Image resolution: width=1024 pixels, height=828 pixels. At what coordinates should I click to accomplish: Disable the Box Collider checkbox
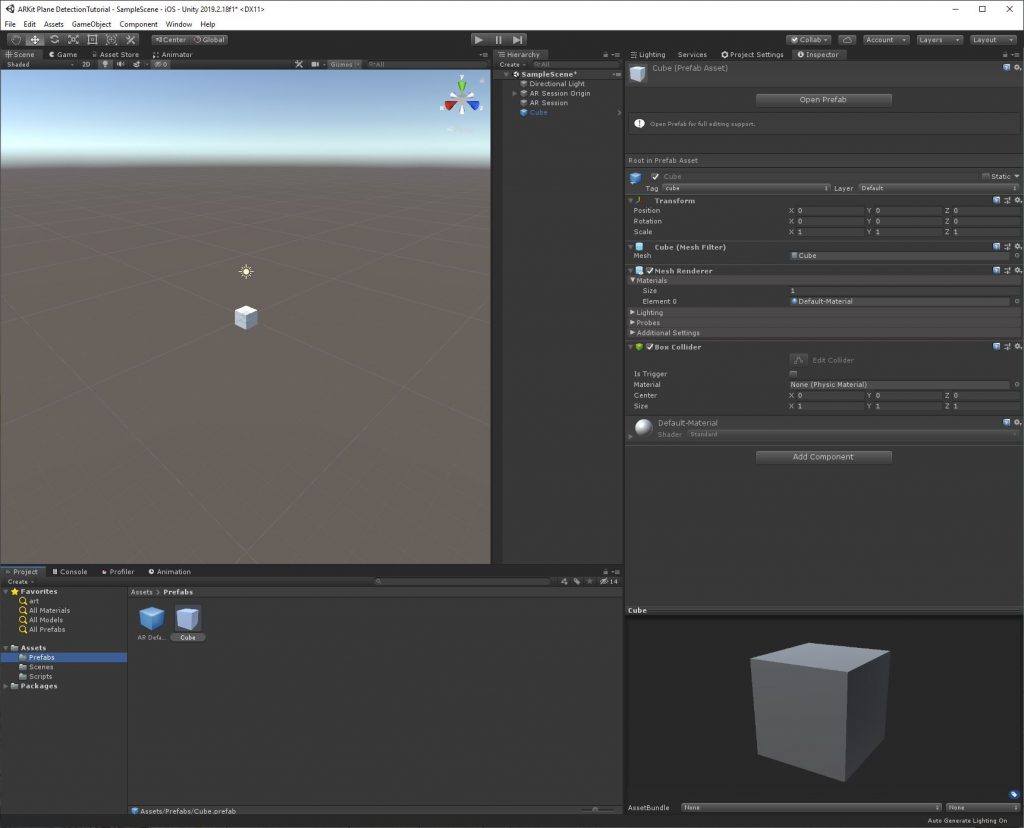(650, 347)
